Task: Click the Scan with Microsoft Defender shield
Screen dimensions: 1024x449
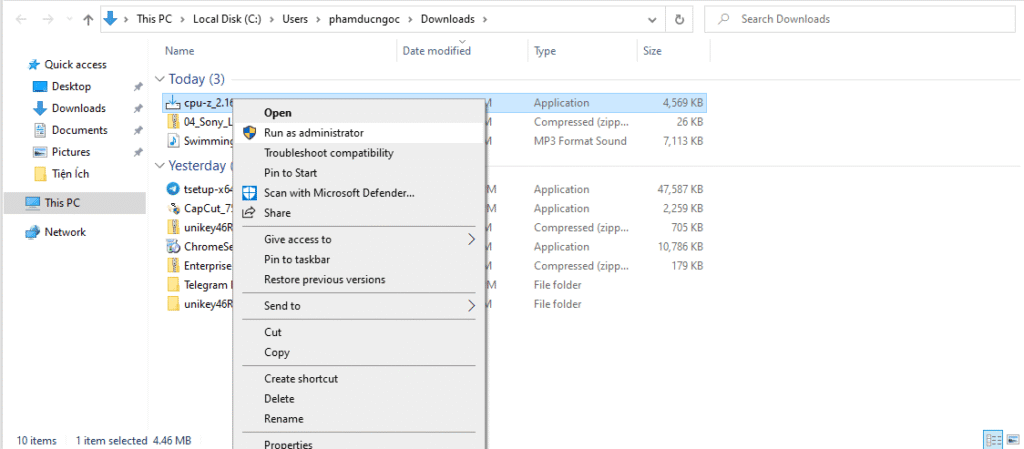Action: click(x=249, y=193)
